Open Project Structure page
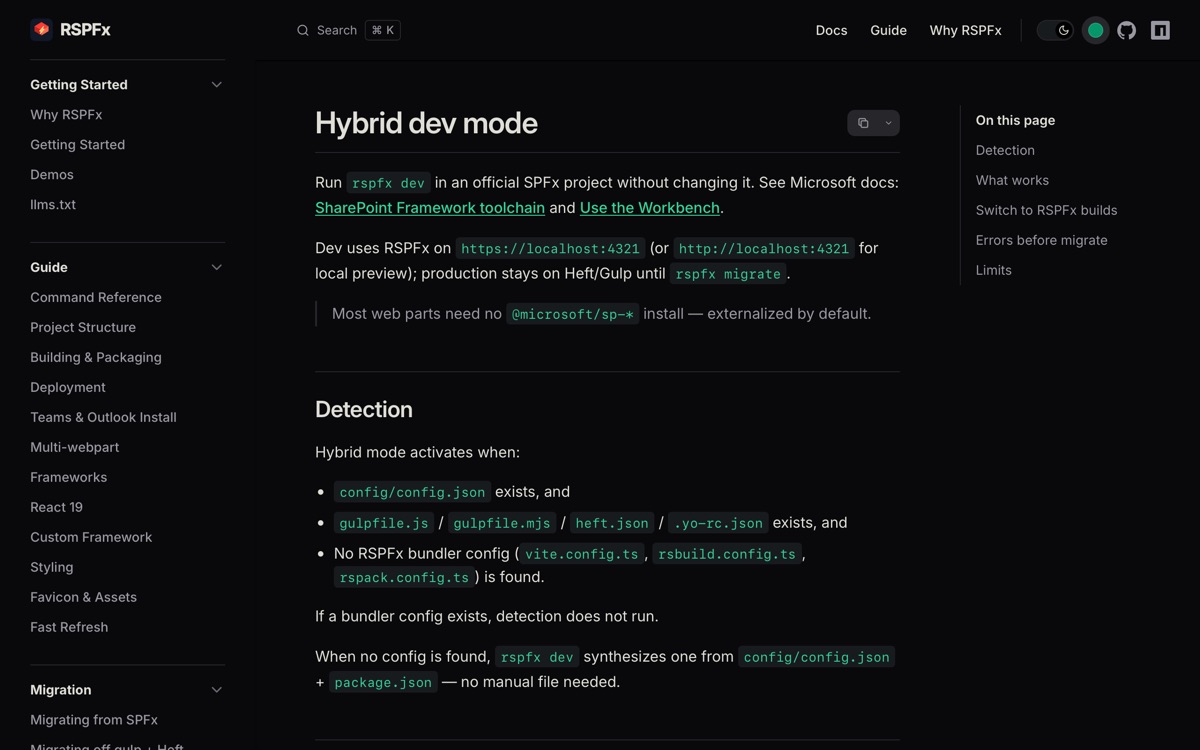 coord(83,327)
